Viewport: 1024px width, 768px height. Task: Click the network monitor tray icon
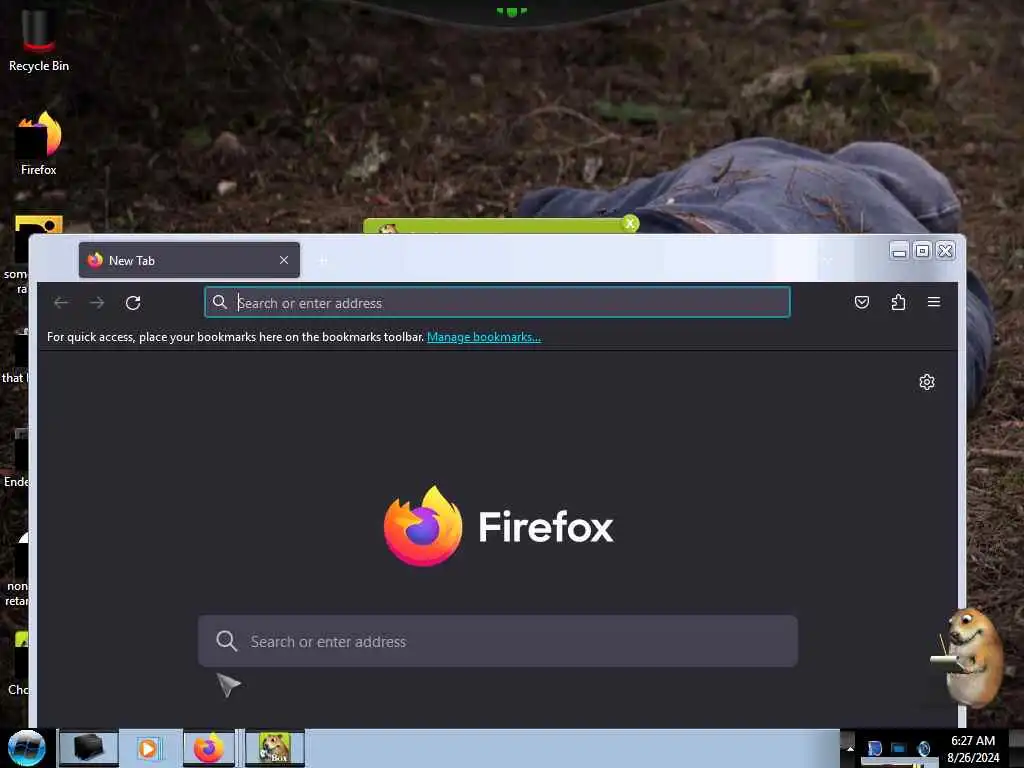click(x=899, y=748)
